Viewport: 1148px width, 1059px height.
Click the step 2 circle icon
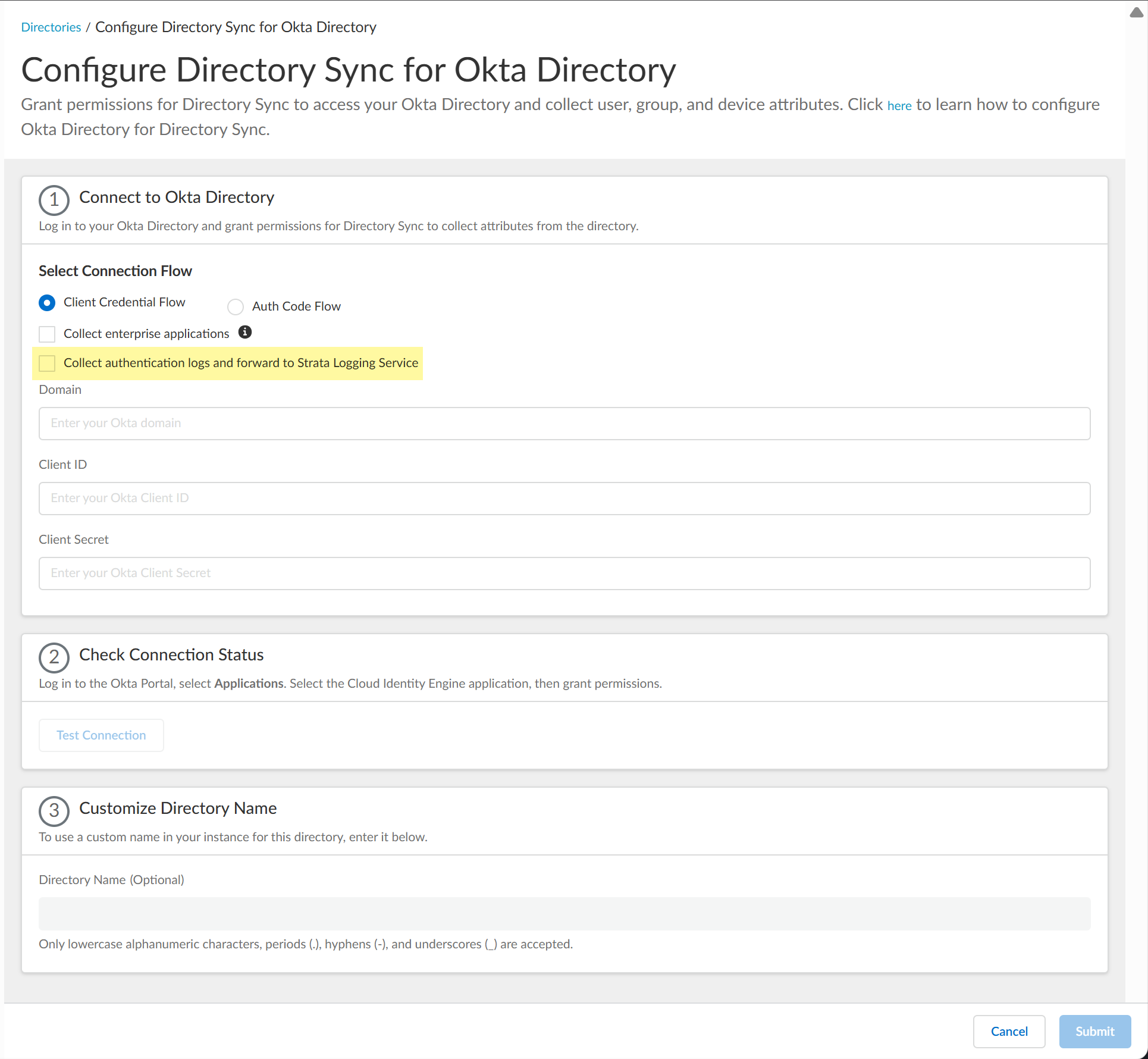pos(54,657)
